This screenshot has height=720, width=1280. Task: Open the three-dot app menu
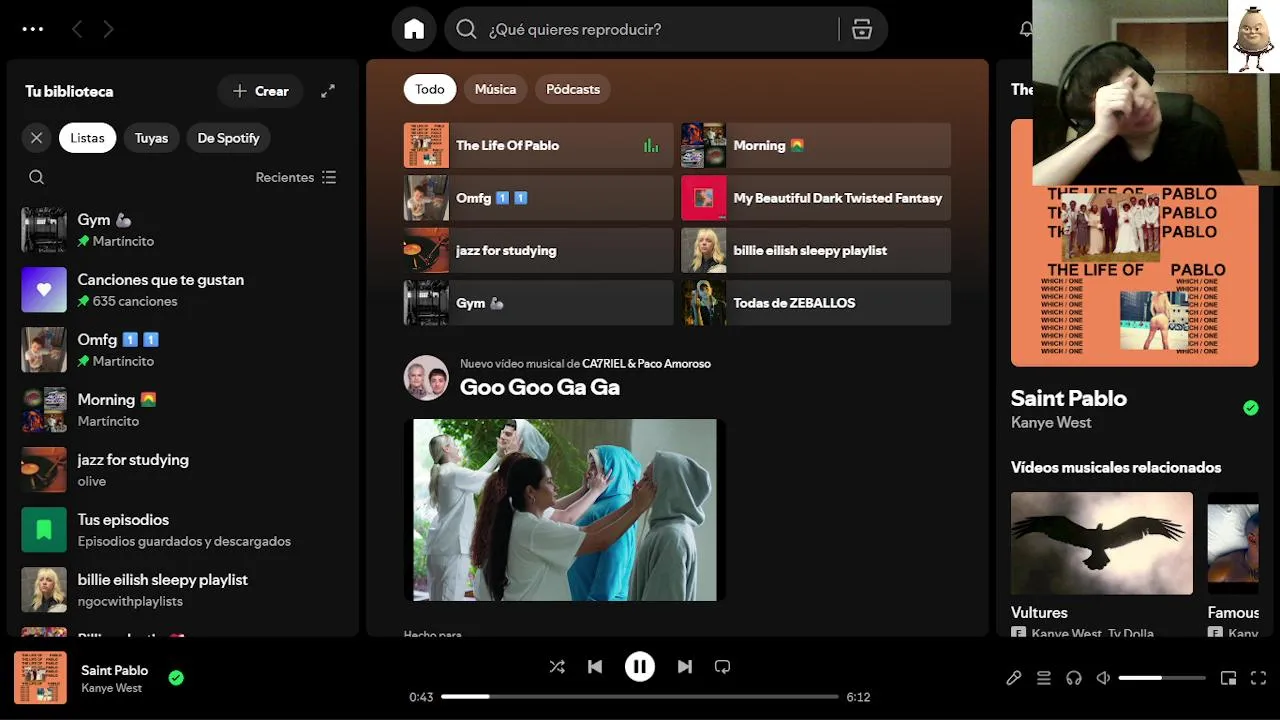coord(33,29)
